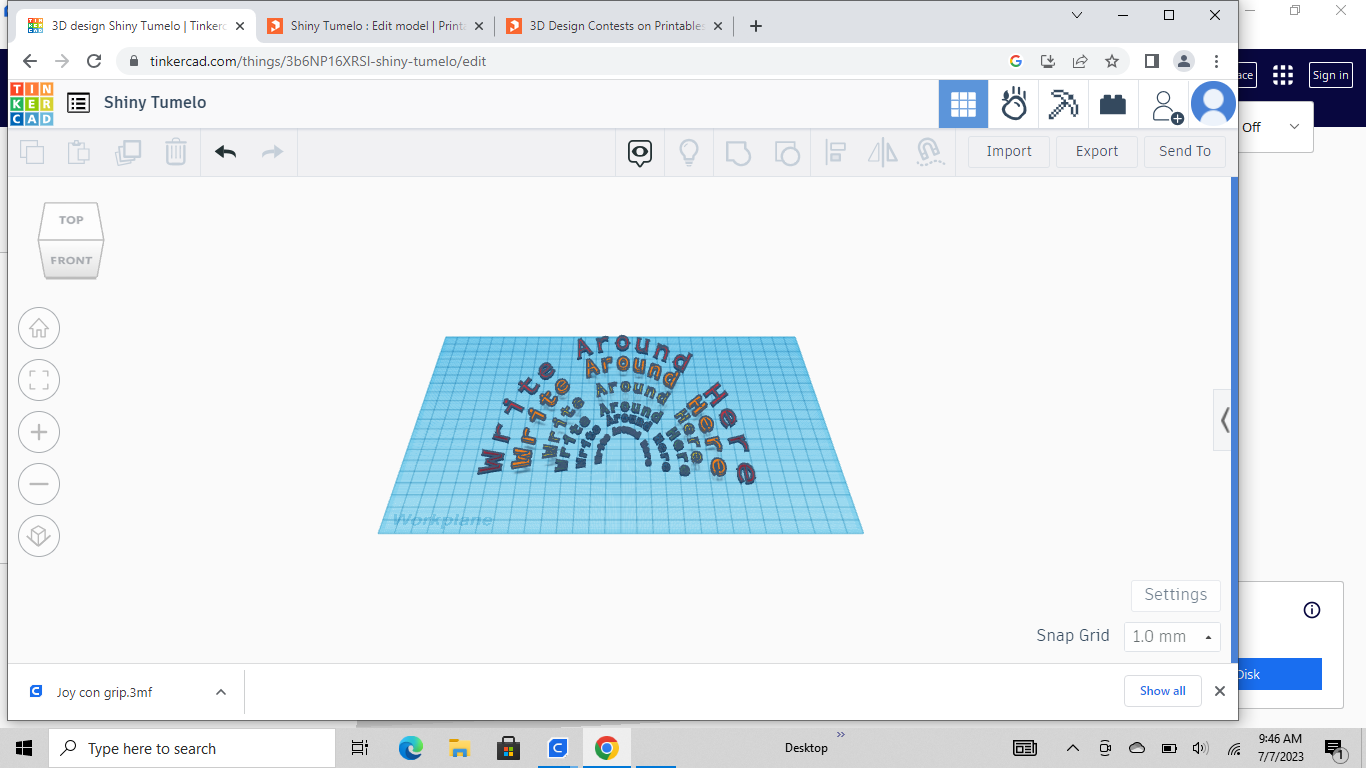Click the Copy tool icon
The width and height of the screenshot is (1366, 768).
click(x=33, y=152)
